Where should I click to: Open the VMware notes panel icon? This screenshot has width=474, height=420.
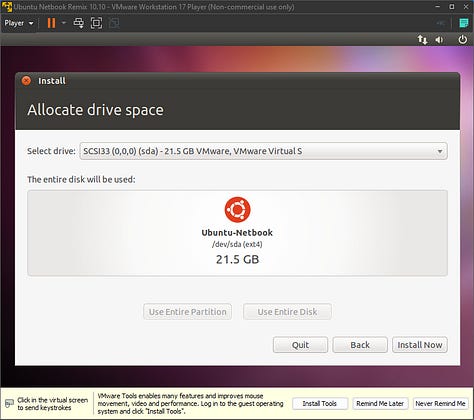pos(464,23)
